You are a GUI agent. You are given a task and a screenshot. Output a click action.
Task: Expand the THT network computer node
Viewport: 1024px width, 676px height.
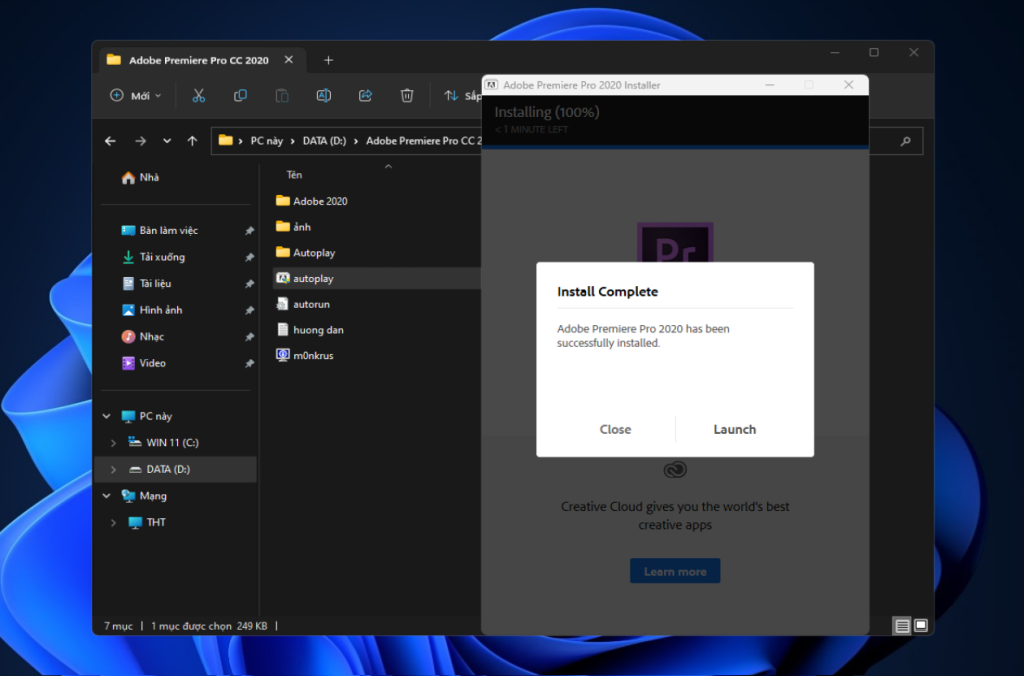(114, 523)
